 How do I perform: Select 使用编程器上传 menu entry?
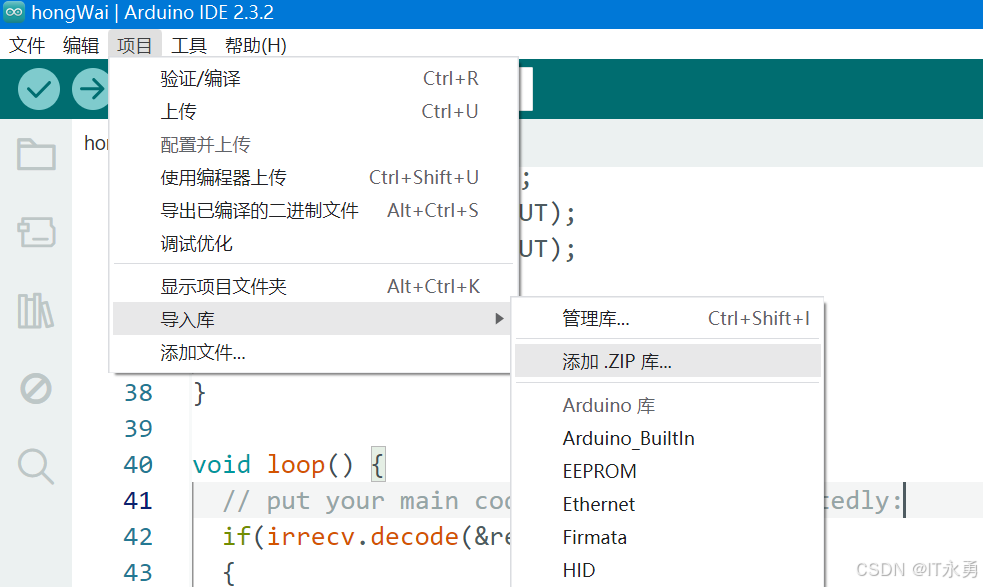click(x=313, y=177)
